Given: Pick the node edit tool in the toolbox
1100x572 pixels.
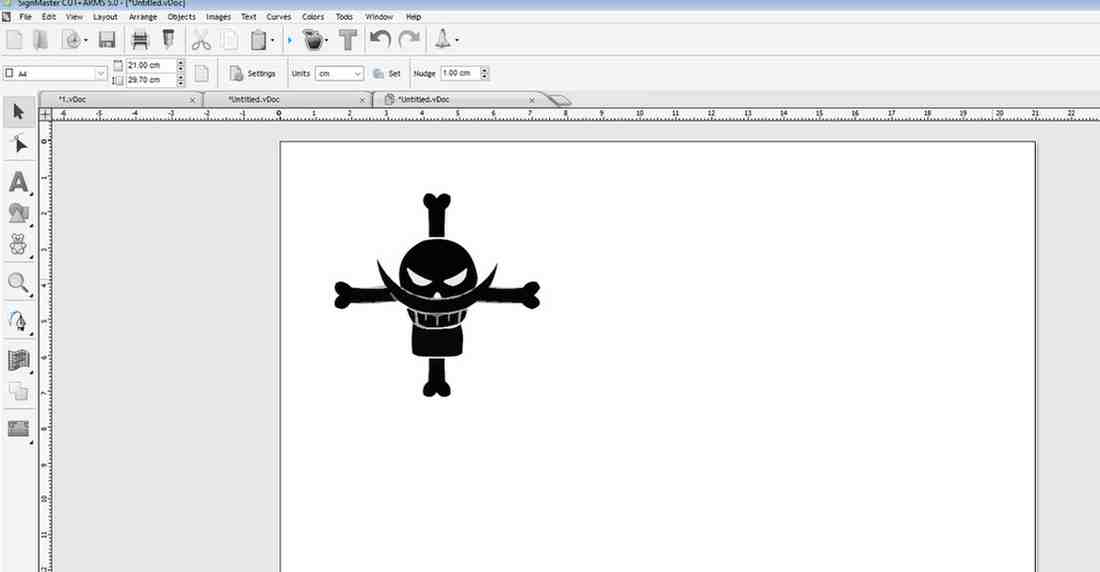Looking at the screenshot, I should (19, 144).
